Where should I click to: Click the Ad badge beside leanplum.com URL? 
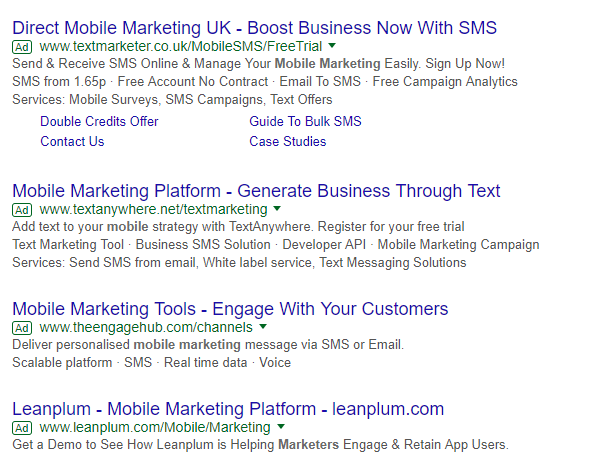click(x=22, y=428)
